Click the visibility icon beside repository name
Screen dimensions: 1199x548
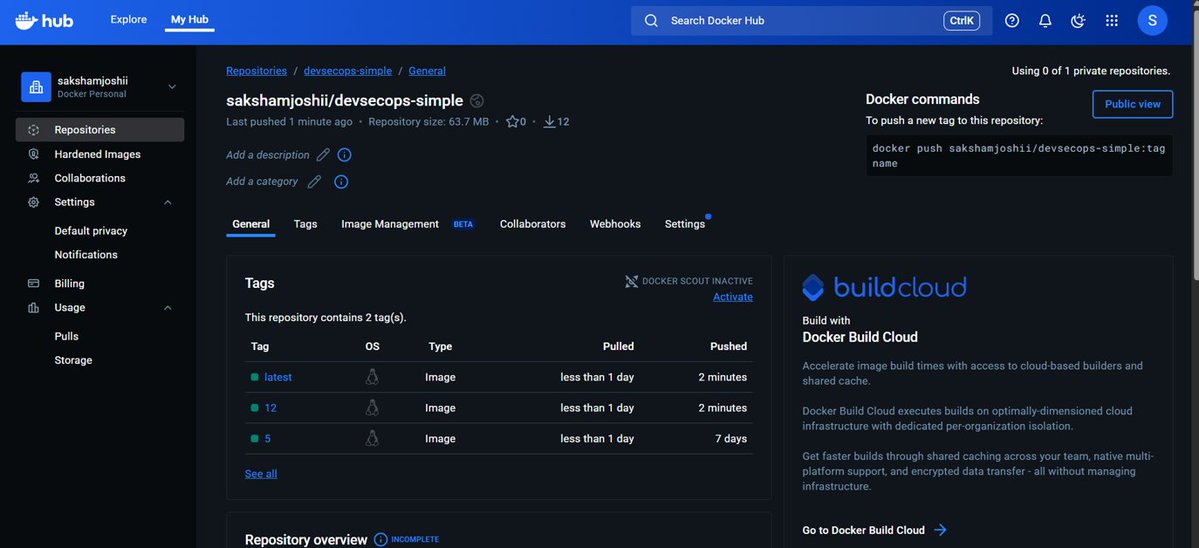click(477, 101)
